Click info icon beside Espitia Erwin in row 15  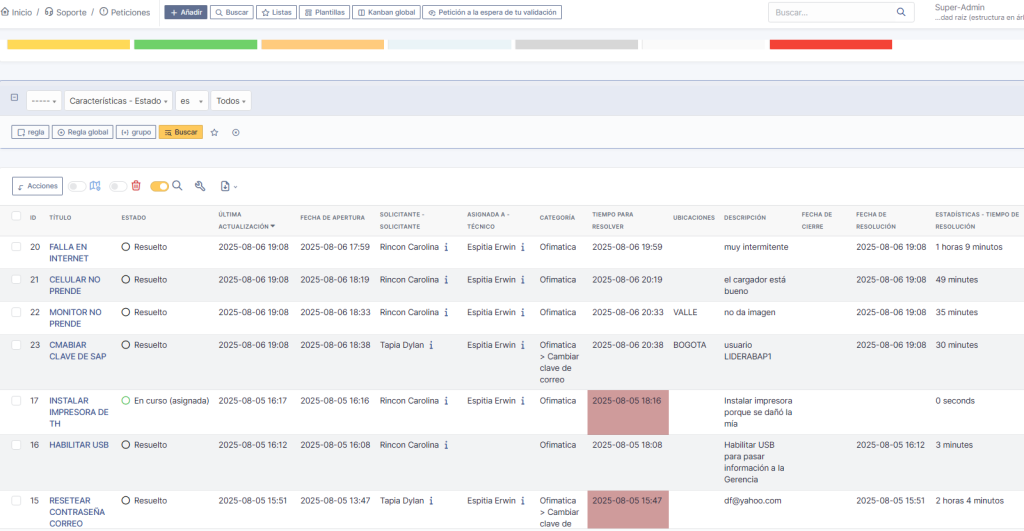click(523, 501)
